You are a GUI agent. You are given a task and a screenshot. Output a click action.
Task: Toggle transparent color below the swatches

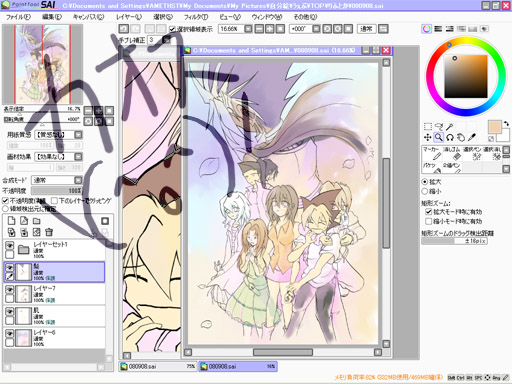pos(491,139)
